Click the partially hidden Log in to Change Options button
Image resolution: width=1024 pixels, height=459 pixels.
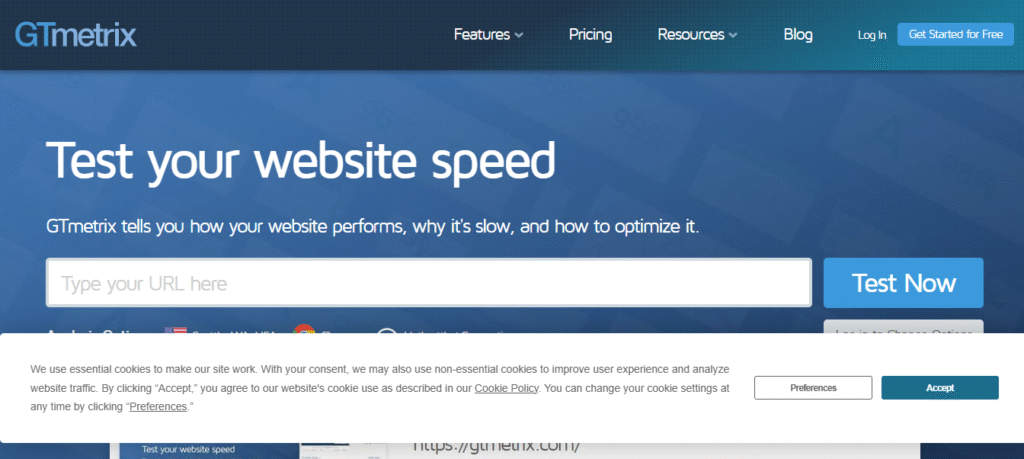click(x=903, y=327)
